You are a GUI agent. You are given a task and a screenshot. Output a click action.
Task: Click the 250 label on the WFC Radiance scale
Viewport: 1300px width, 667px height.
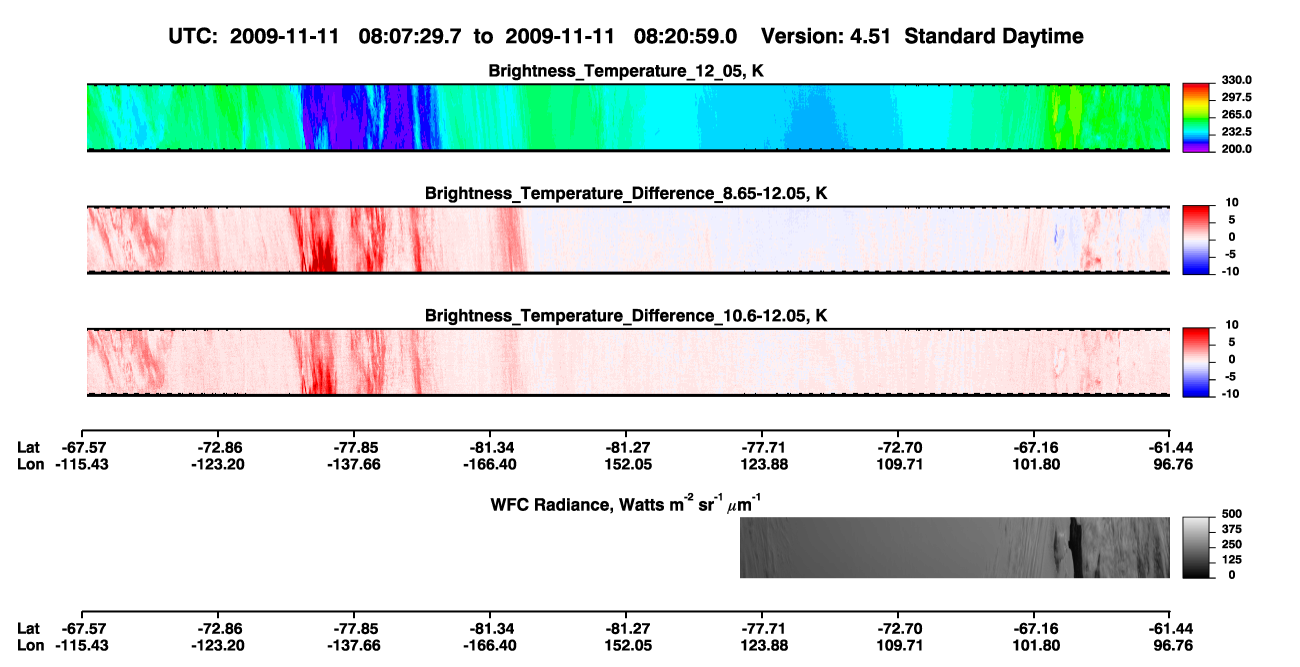point(1232,544)
